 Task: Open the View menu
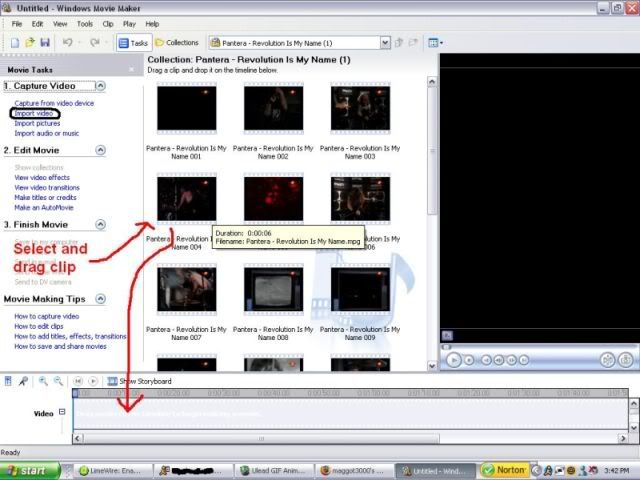pyautogui.click(x=60, y=24)
